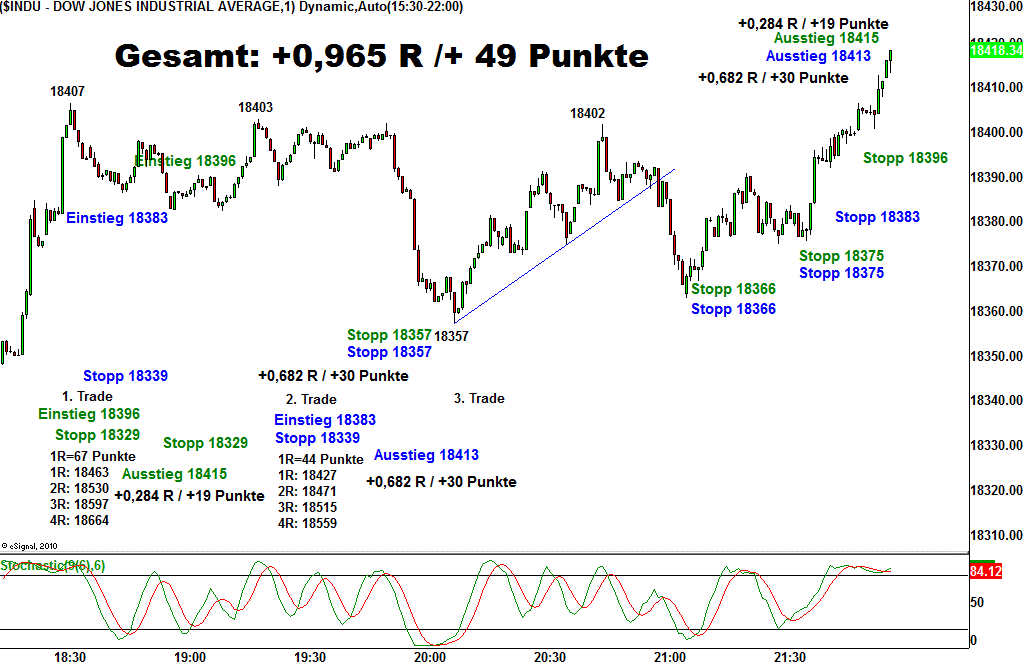1026x670 pixels.
Task: Click the 21:30 time axis label
Action: 789,657
